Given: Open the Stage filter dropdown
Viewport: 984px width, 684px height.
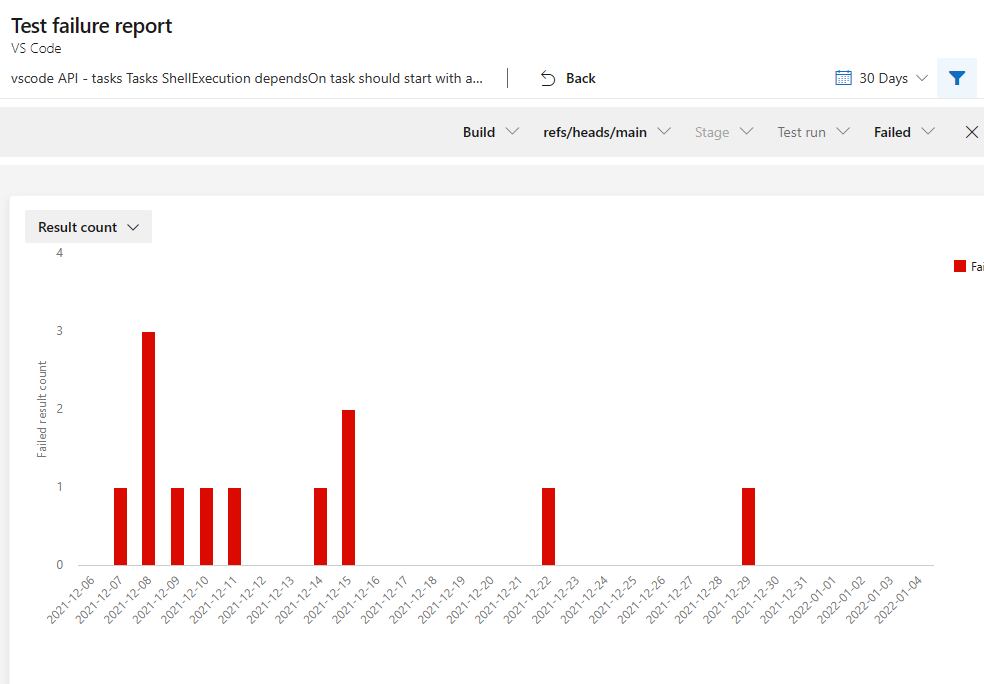Looking at the screenshot, I should click(x=724, y=132).
